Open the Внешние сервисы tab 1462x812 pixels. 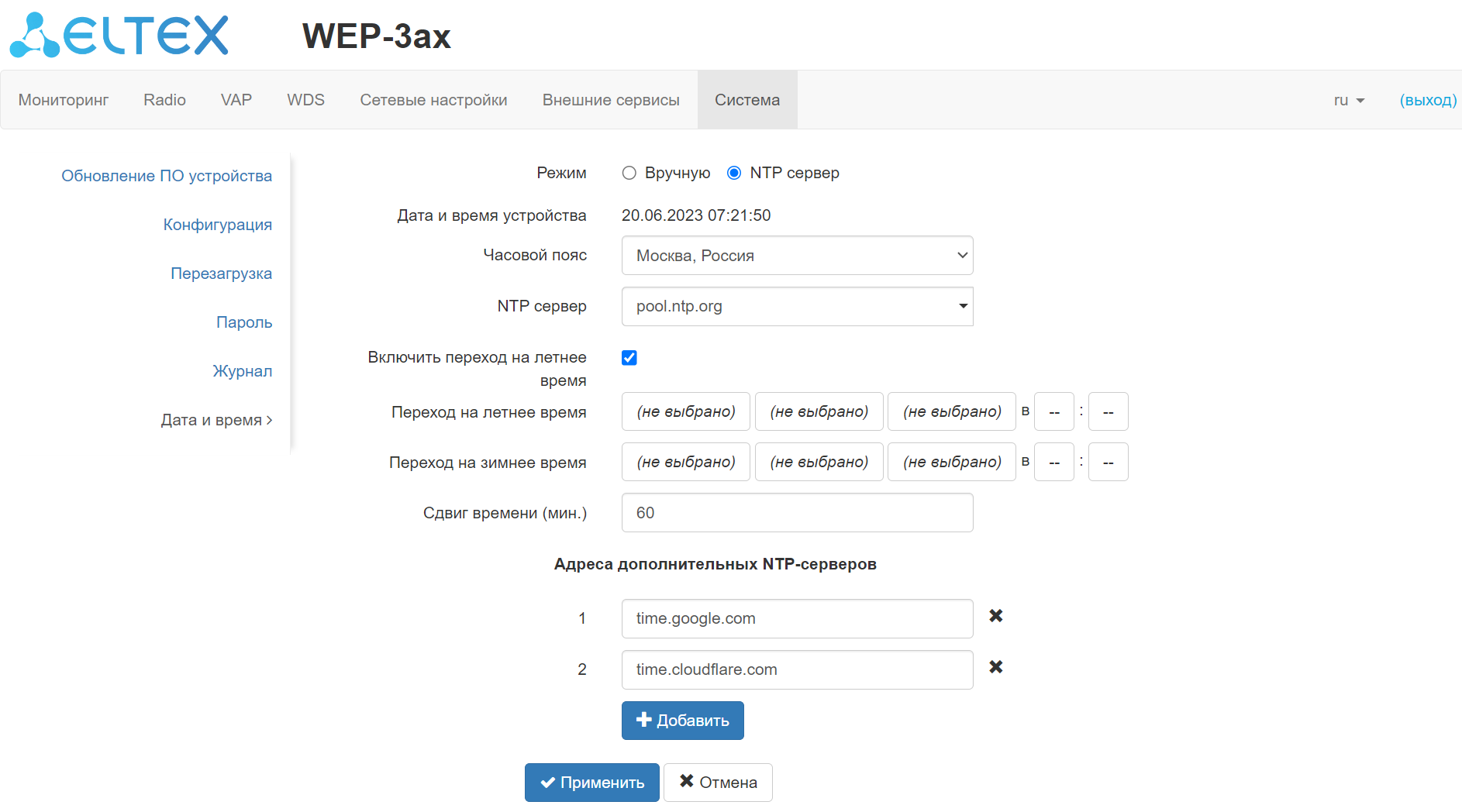(x=611, y=100)
